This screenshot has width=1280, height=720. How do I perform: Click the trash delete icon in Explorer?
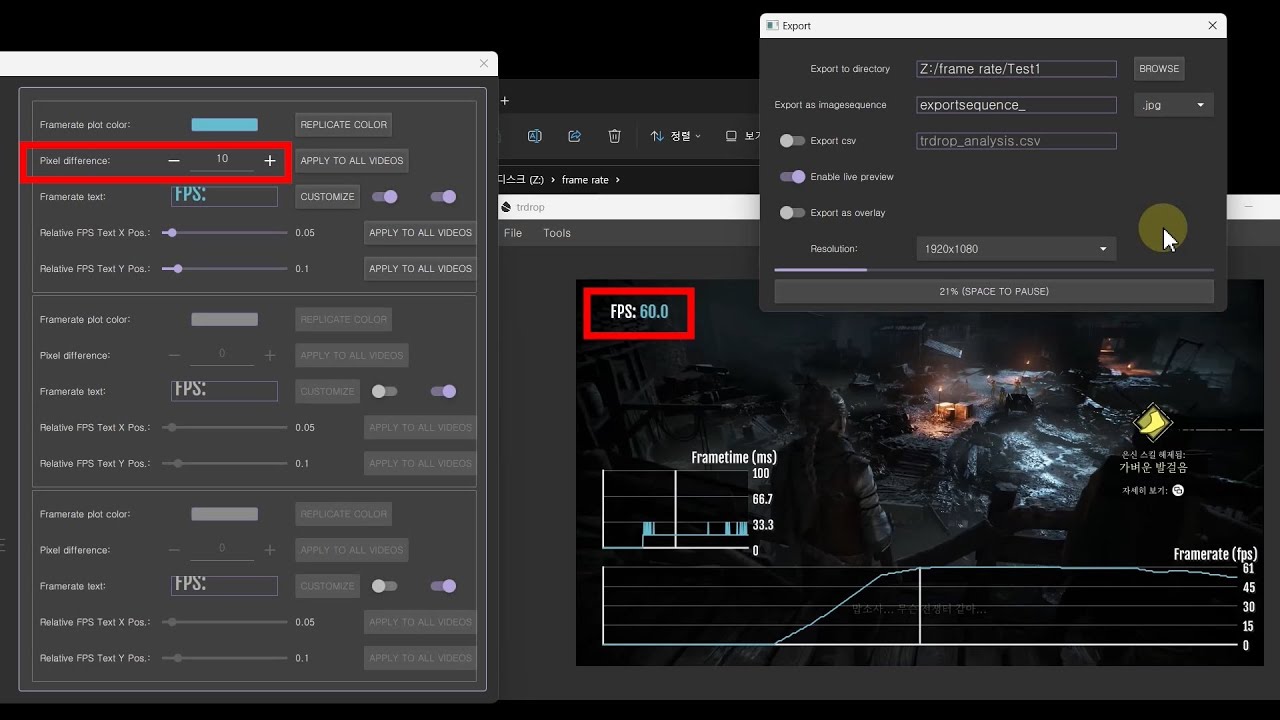pyautogui.click(x=615, y=136)
